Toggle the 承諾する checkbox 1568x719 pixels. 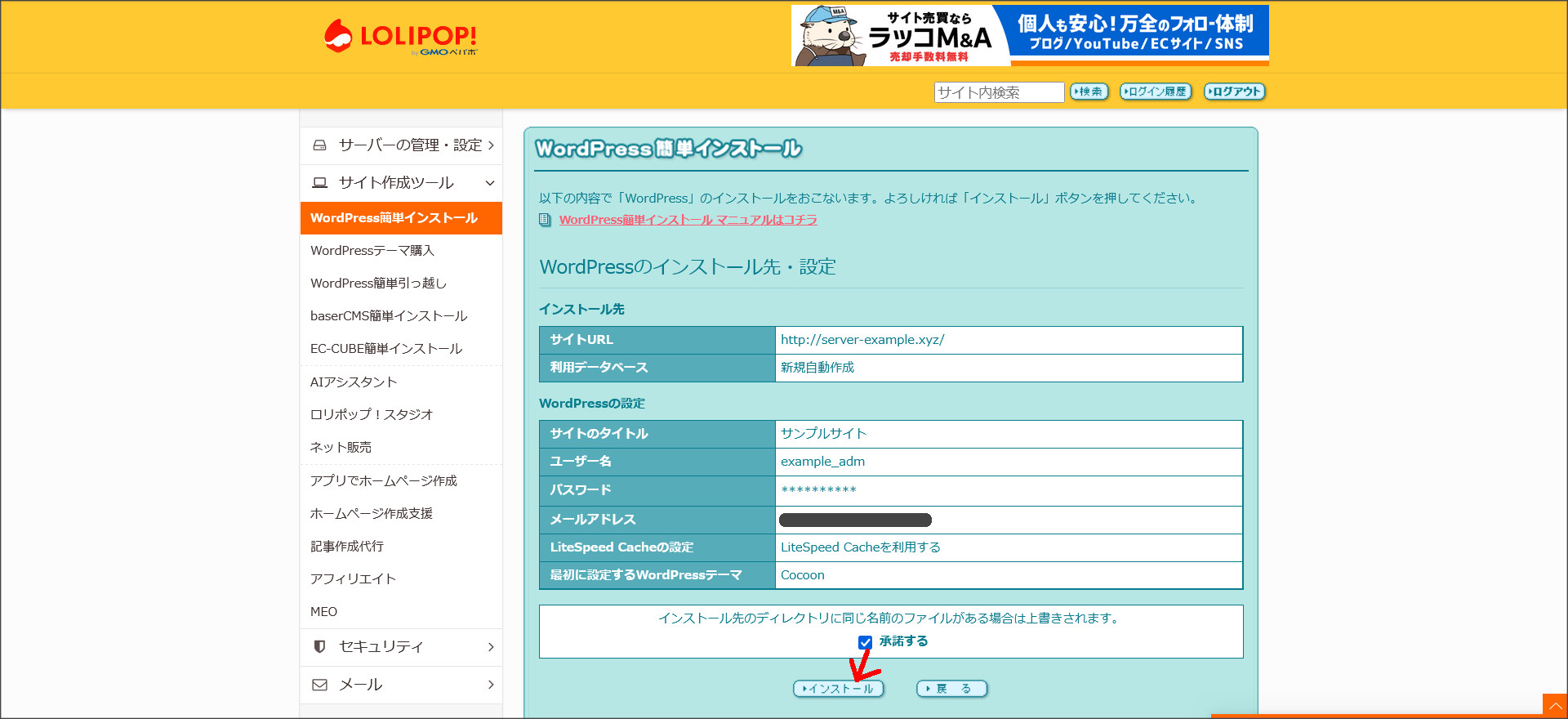coord(866,642)
